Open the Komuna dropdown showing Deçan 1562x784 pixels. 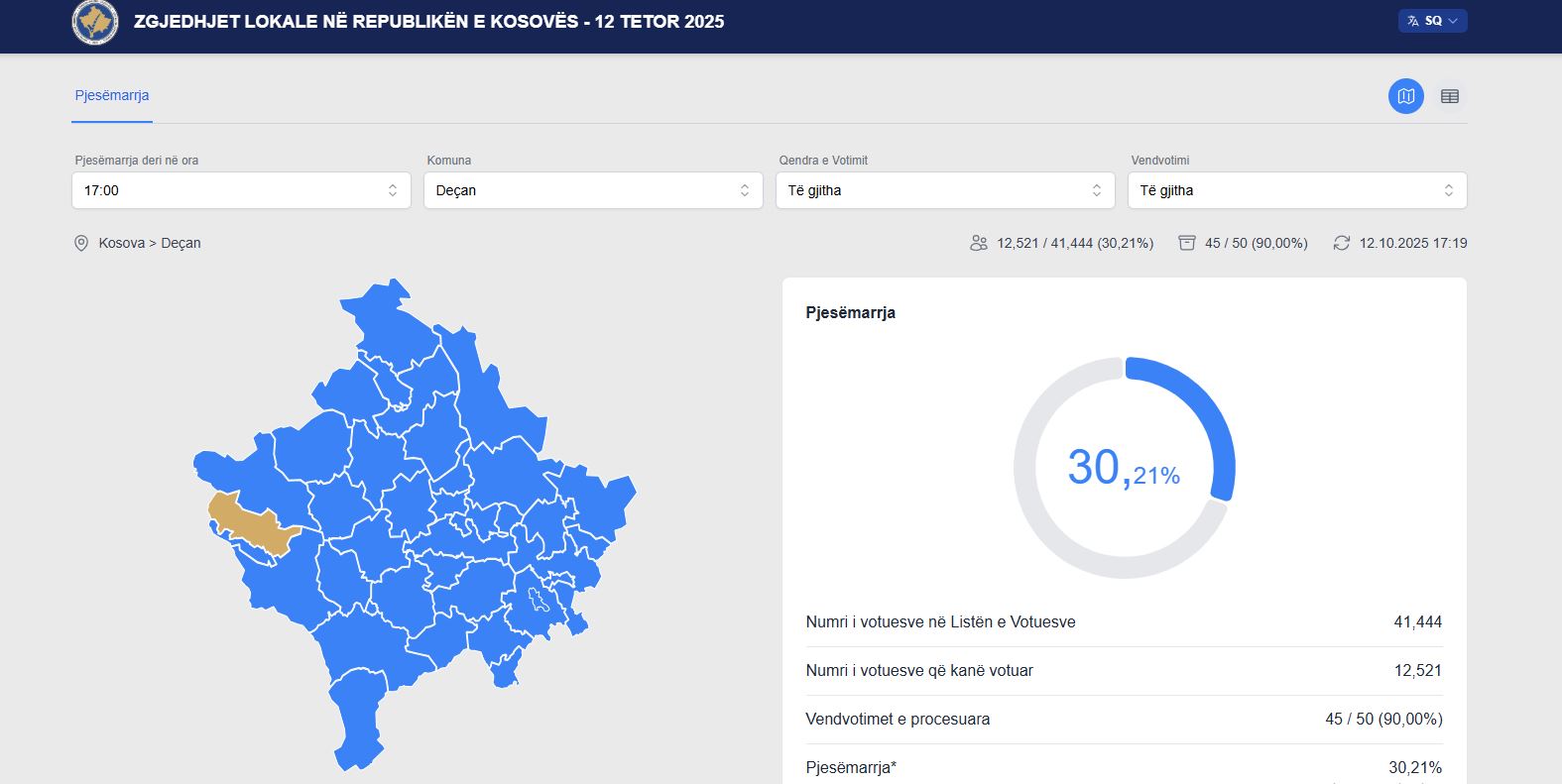click(593, 190)
